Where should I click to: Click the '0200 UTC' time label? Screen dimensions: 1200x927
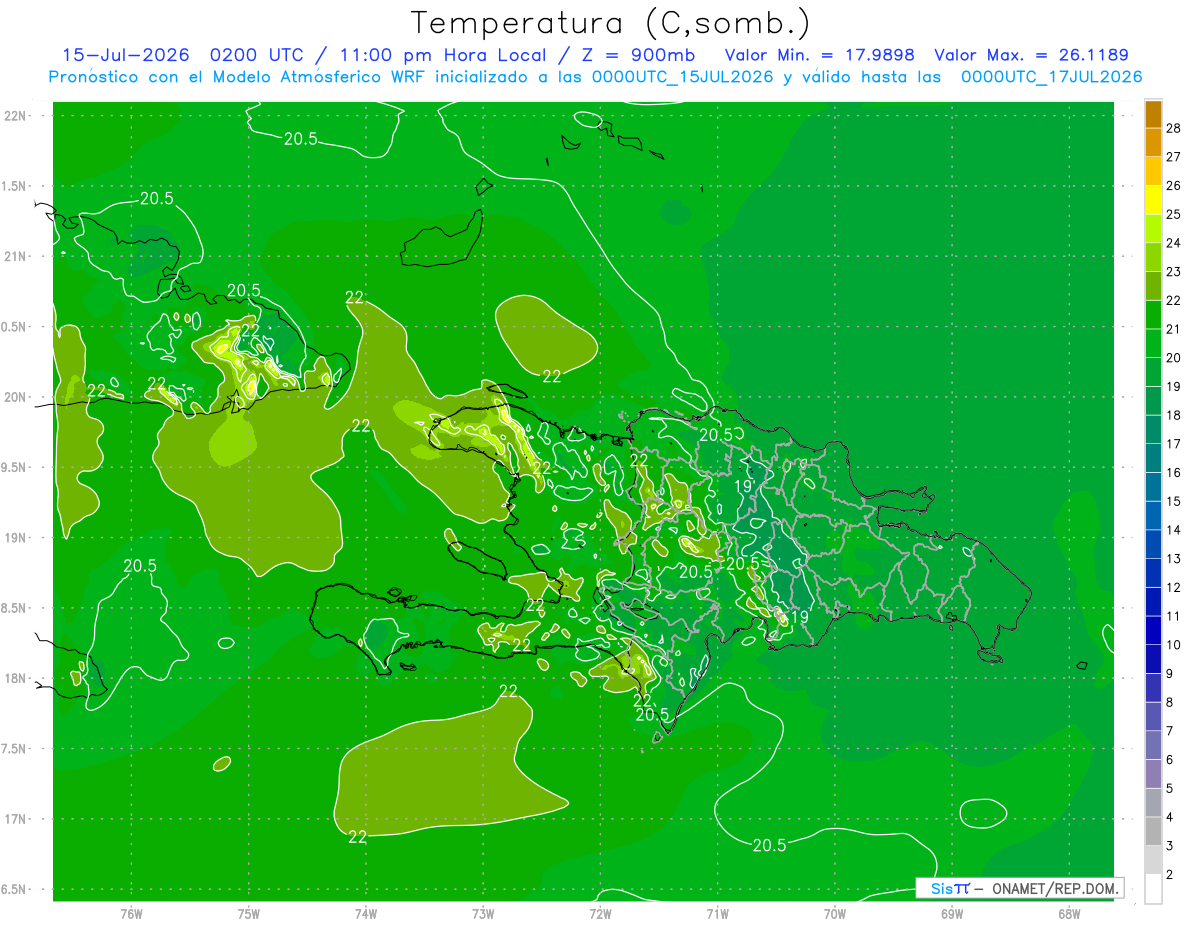tap(255, 55)
